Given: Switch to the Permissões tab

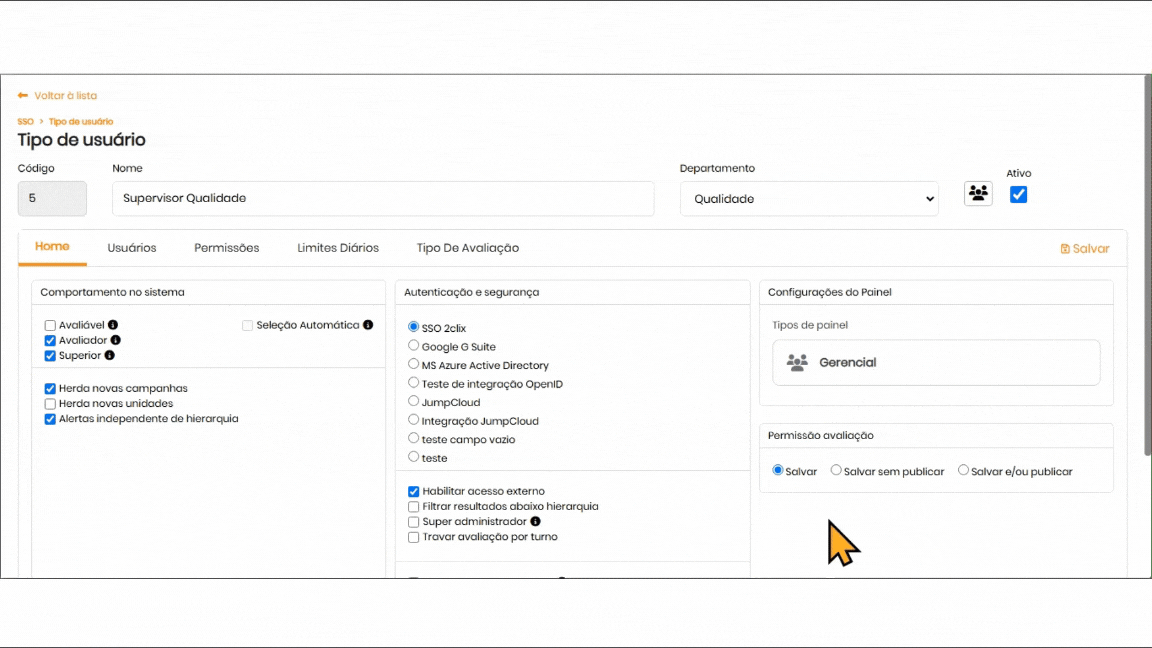Looking at the screenshot, I should [226, 248].
